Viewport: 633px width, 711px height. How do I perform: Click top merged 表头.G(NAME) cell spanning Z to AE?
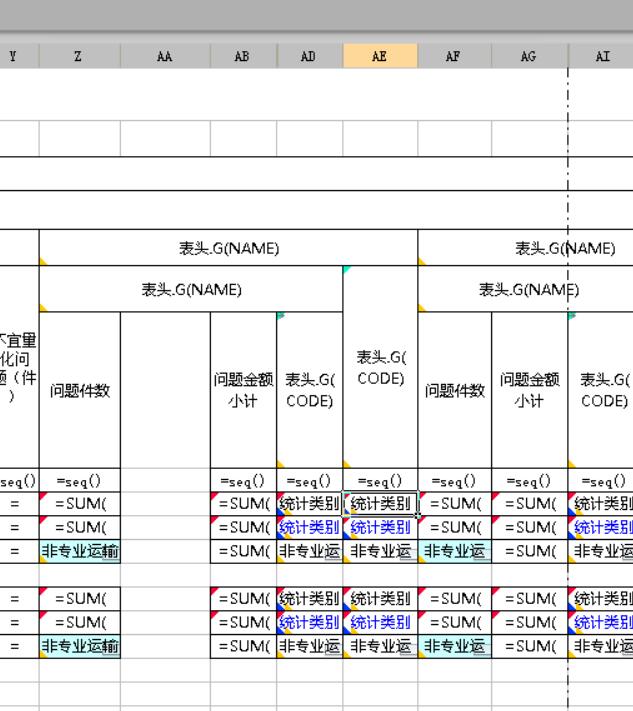pos(229,248)
